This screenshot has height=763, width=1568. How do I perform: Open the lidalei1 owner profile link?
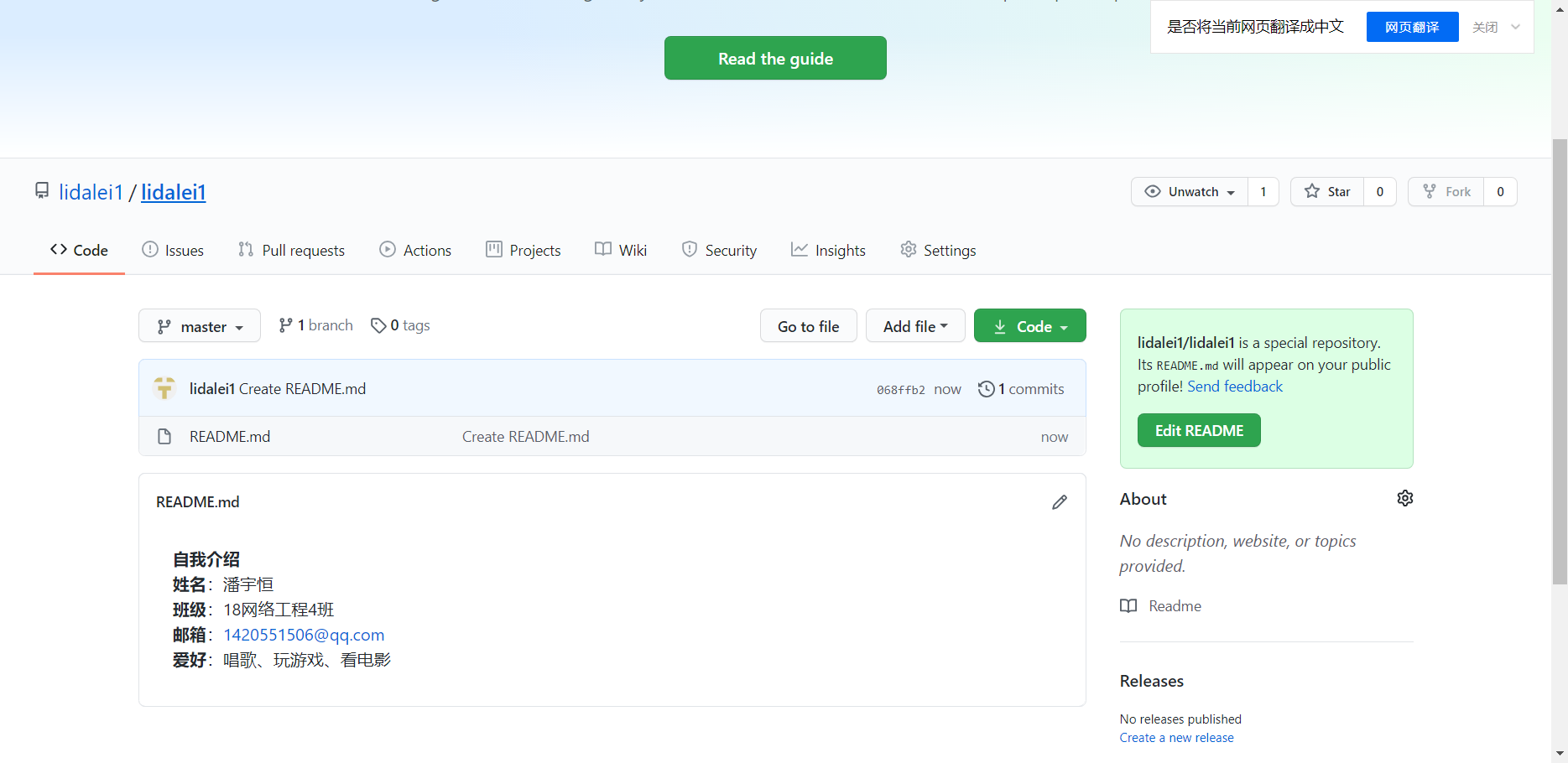[91, 192]
